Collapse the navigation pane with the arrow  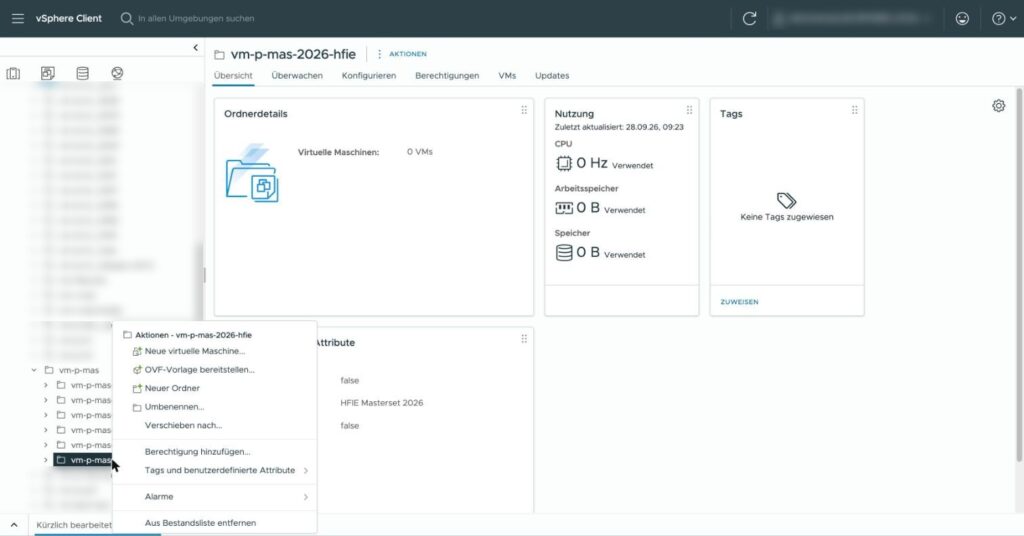(195, 47)
